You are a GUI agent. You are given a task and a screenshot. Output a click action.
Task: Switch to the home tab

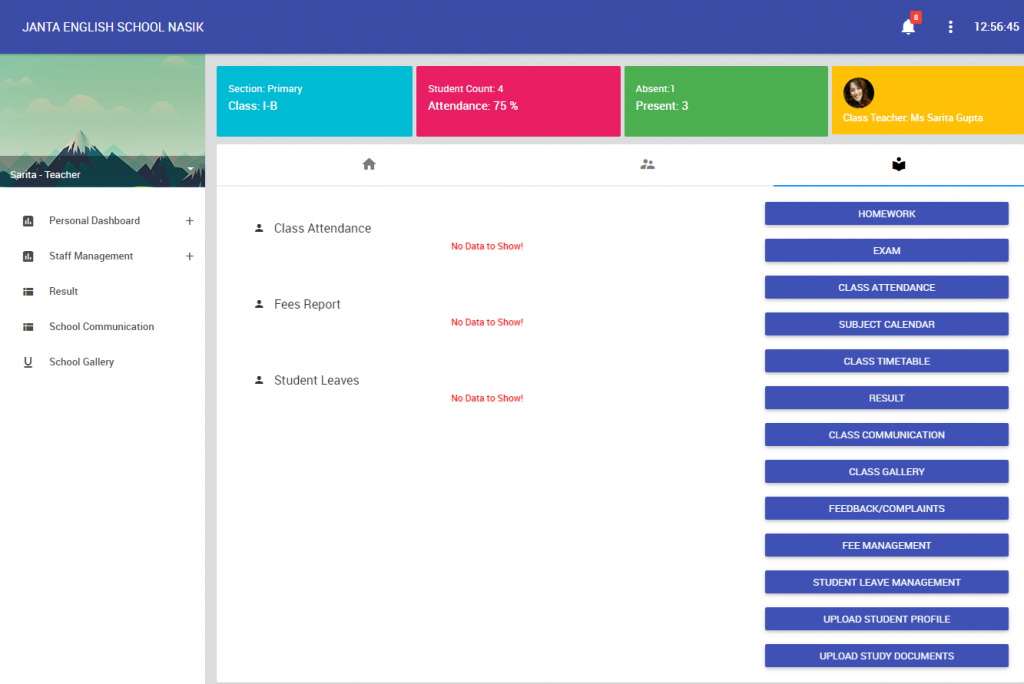pyautogui.click(x=369, y=163)
